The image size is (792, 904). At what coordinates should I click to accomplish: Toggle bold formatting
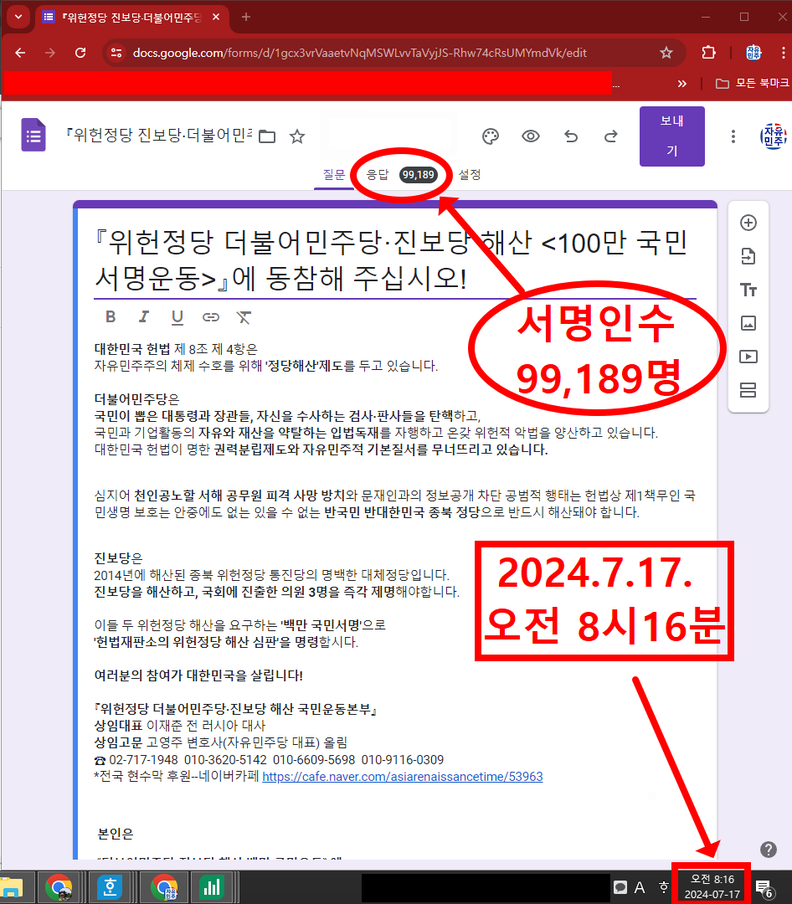tap(111, 317)
